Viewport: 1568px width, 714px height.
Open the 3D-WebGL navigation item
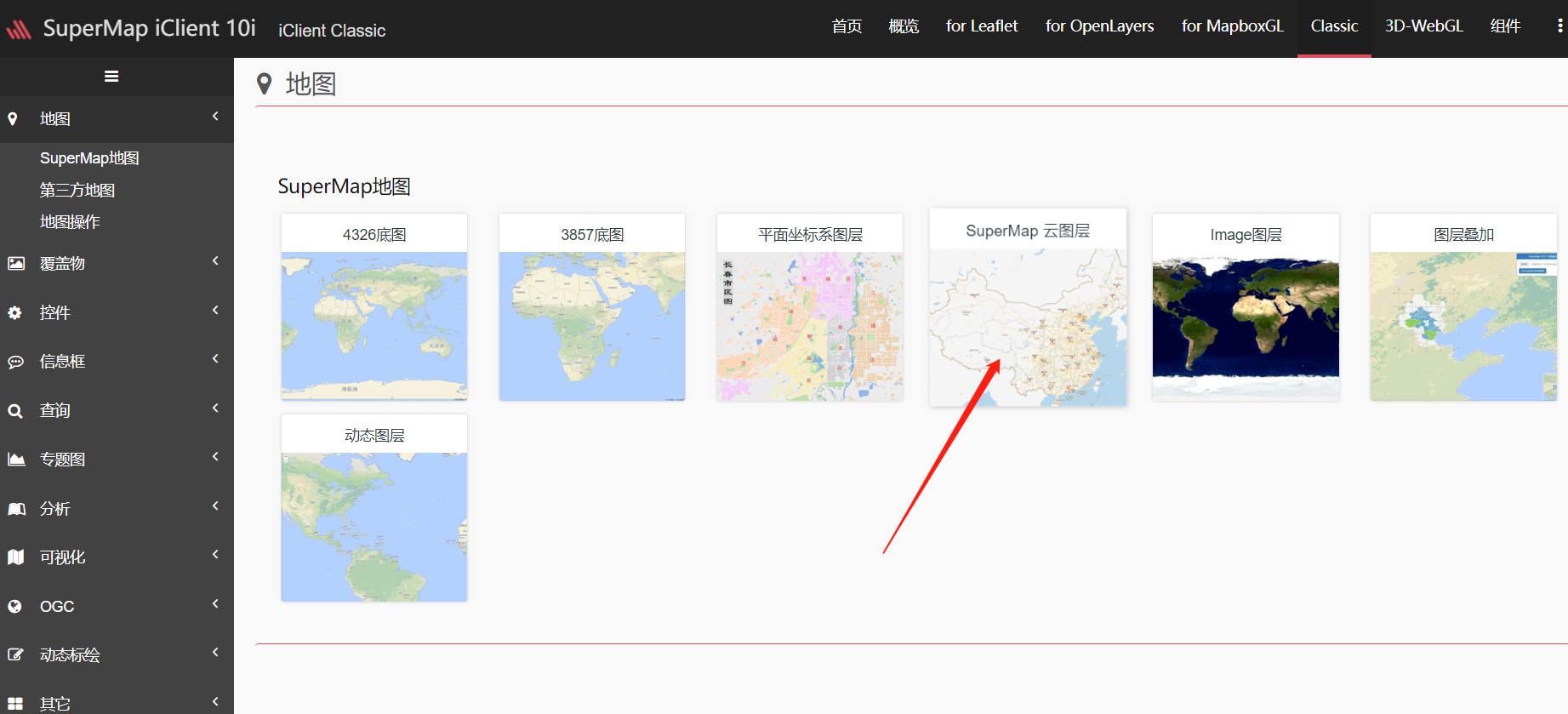click(1424, 26)
